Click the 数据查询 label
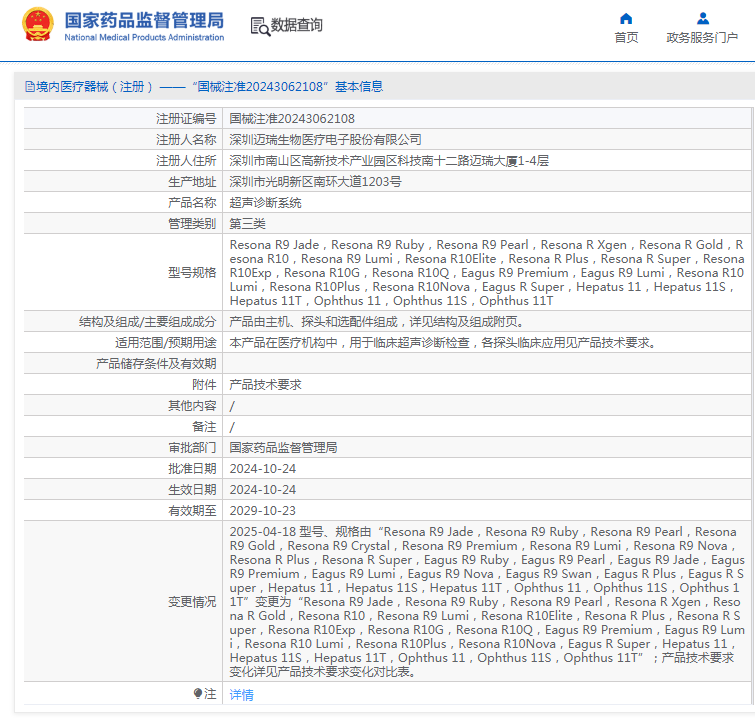This screenshot has width=755, height=725. pos(297,25)
